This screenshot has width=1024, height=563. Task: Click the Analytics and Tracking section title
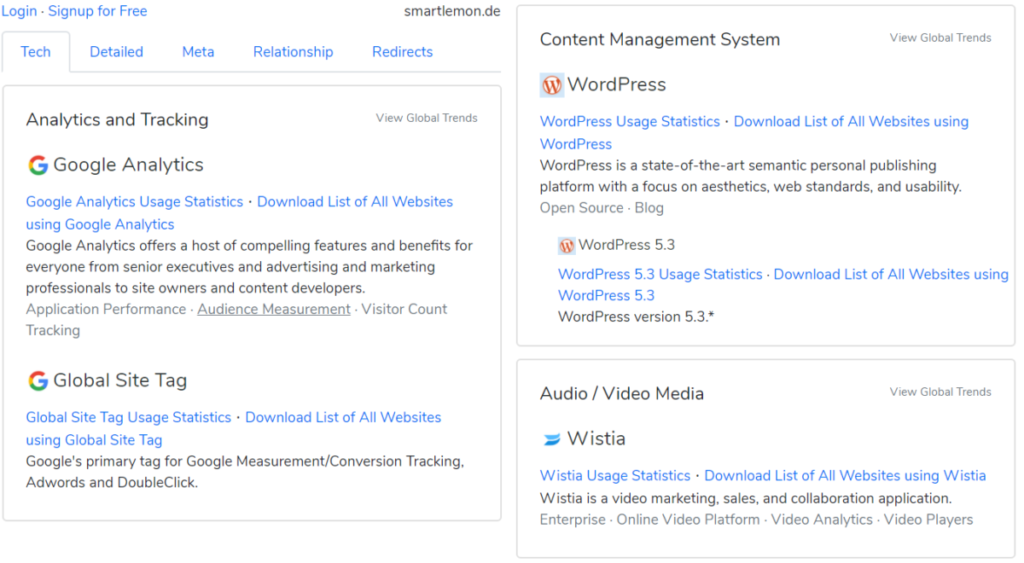[118, 120]
